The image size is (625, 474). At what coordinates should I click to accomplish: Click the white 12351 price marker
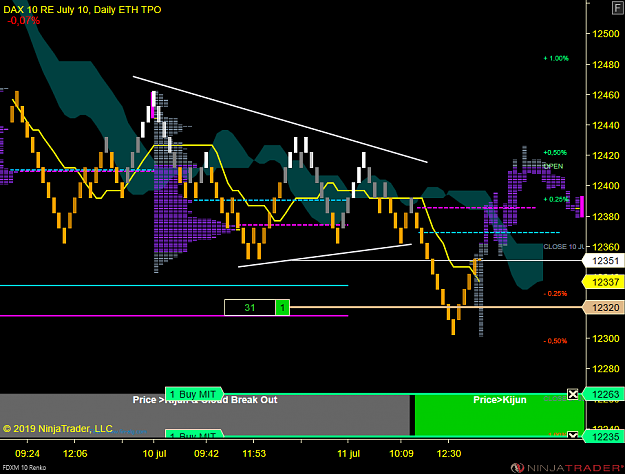(603, 261)
